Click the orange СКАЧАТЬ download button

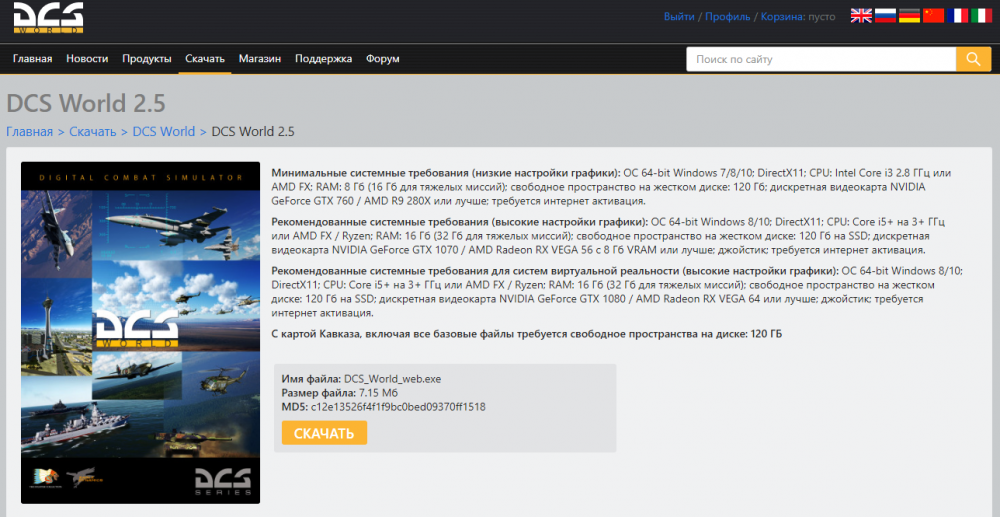point(324,433)
